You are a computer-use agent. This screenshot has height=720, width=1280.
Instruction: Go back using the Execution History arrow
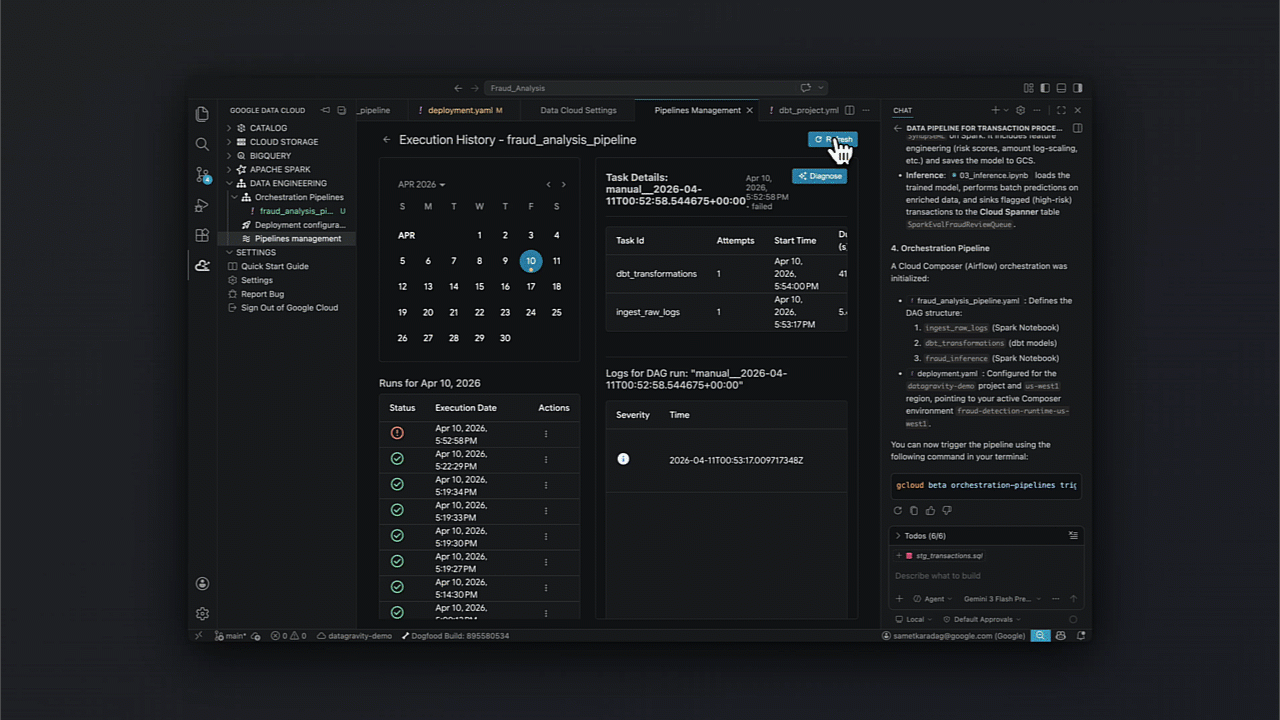point(386,140)
